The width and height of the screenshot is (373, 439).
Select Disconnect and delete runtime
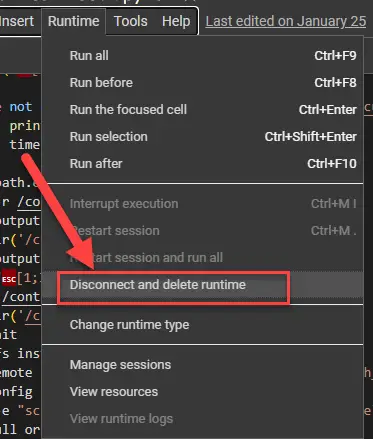point(202,285)
